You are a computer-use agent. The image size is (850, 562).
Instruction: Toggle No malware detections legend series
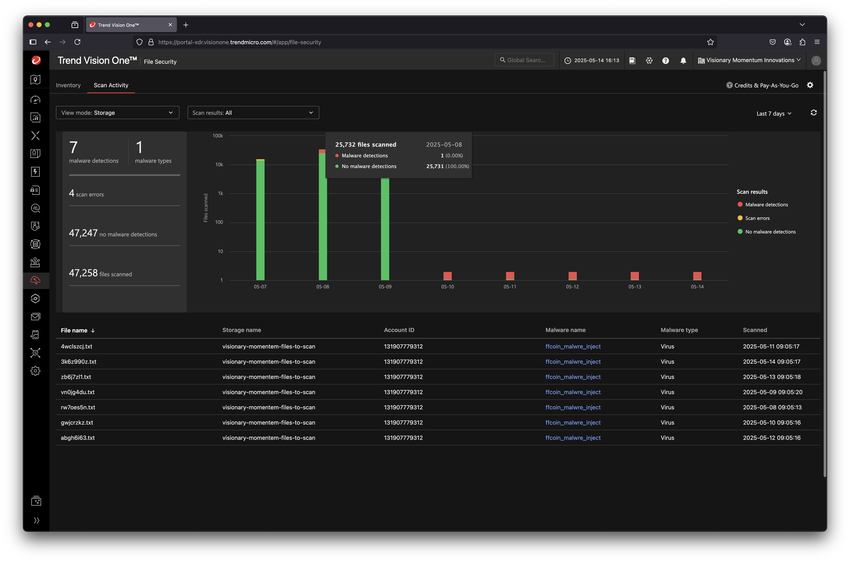click(x=767, y=232)
